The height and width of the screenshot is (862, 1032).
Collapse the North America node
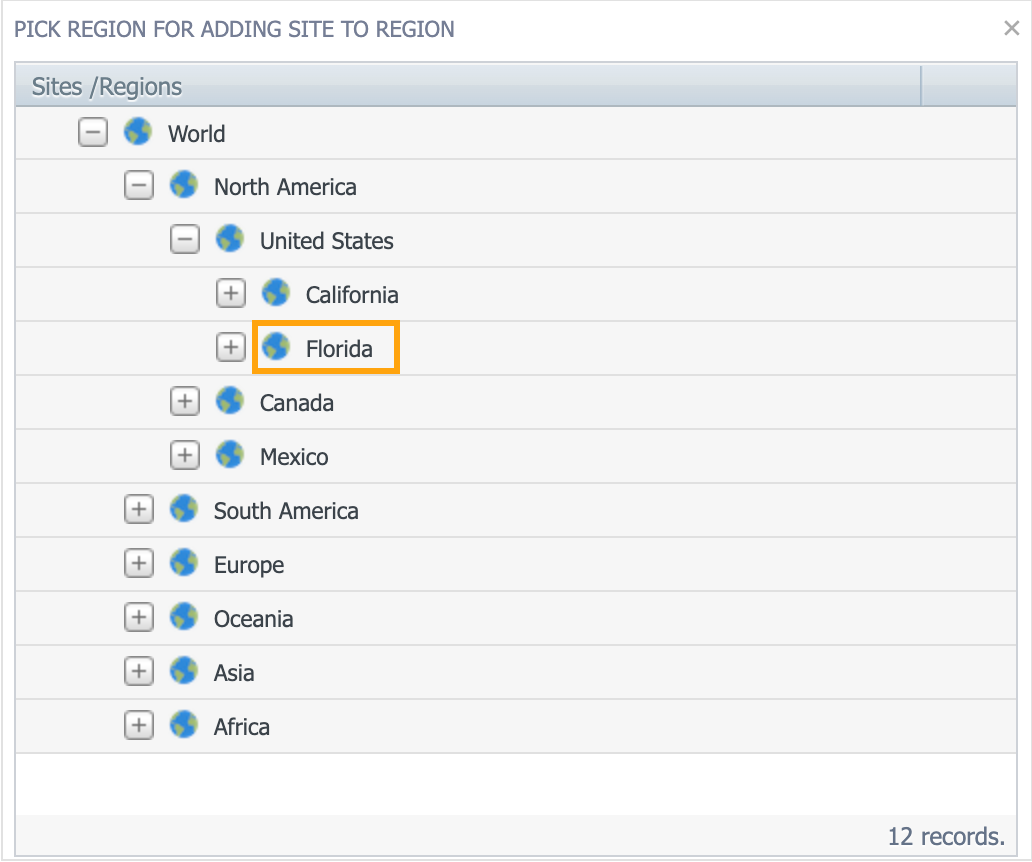pos(139,187)
